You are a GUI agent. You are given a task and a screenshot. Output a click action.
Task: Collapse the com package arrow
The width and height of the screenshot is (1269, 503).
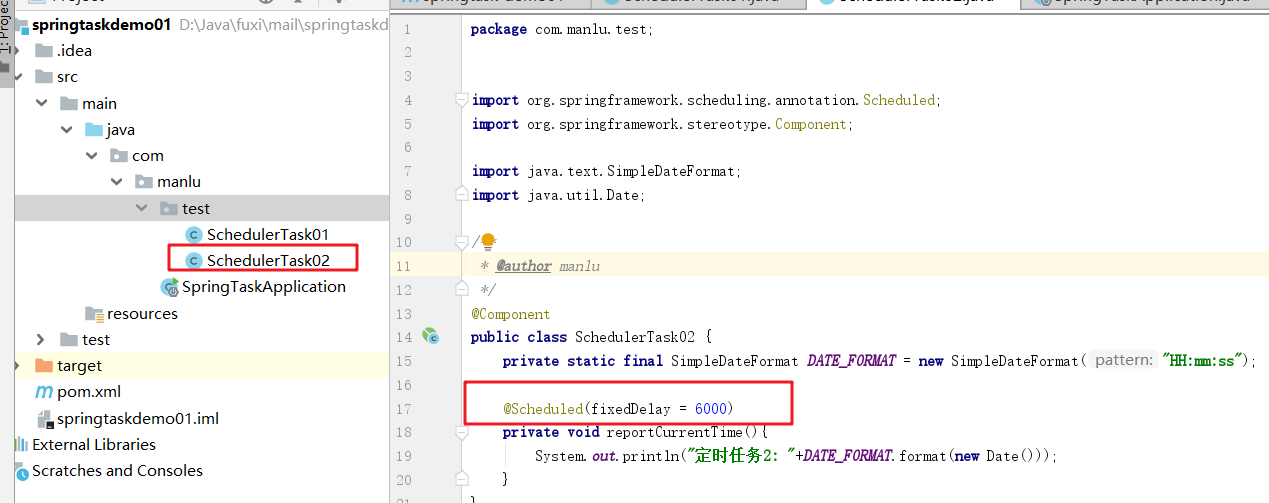(x=91, y=156)
